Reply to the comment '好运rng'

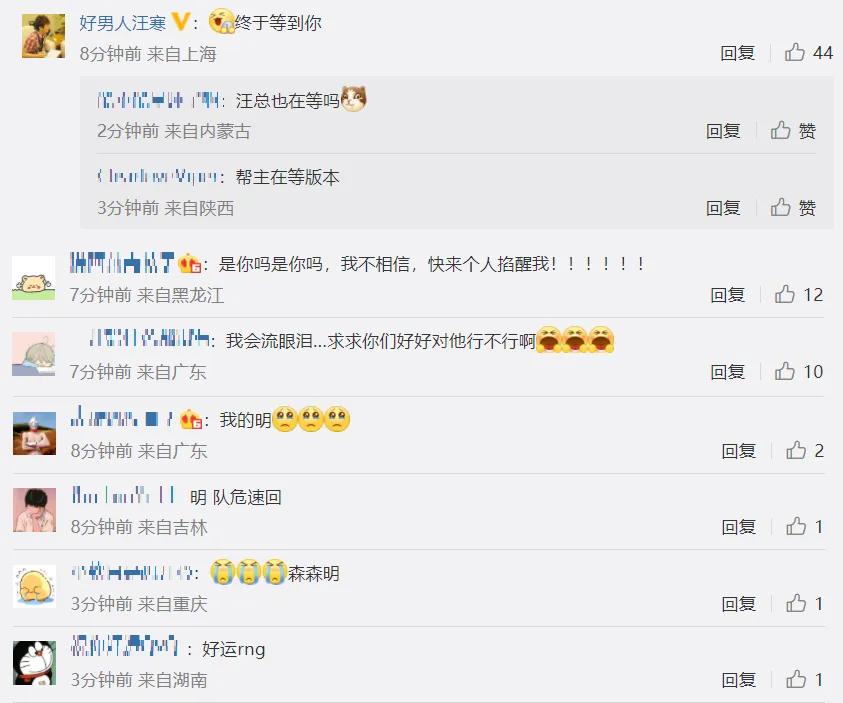pos(739,680)
